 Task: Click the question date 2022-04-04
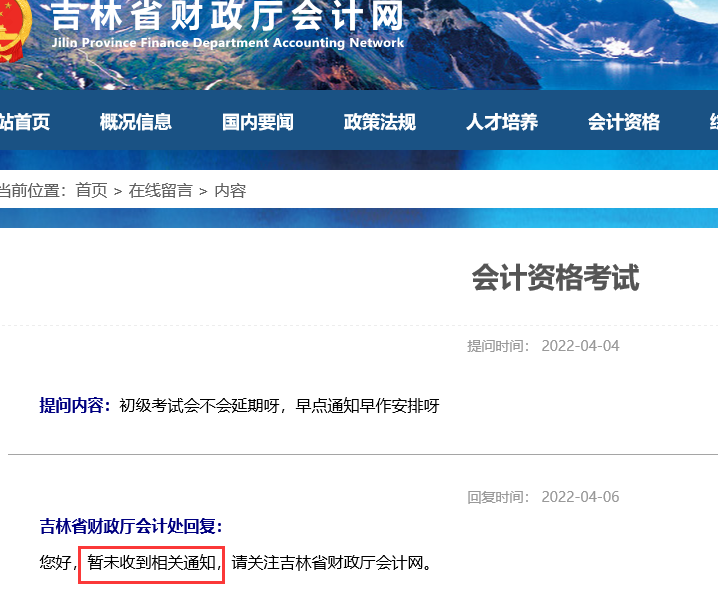click(x=580, y=346)
